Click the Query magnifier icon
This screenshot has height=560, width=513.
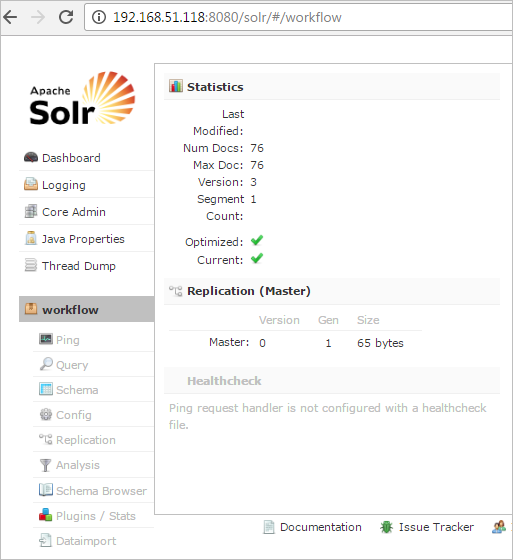[46, 364]
